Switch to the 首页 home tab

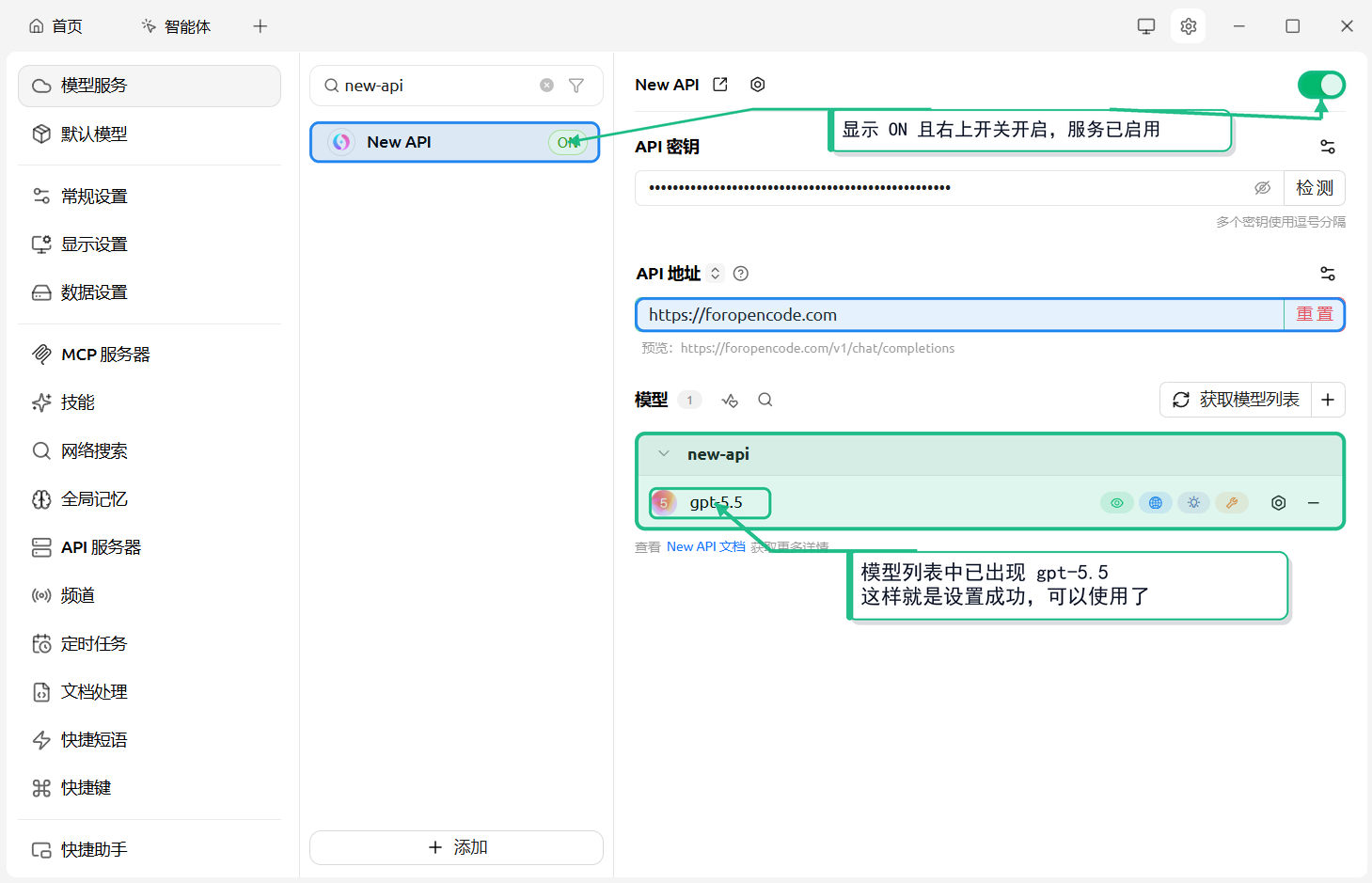click(x=55, y=26)
